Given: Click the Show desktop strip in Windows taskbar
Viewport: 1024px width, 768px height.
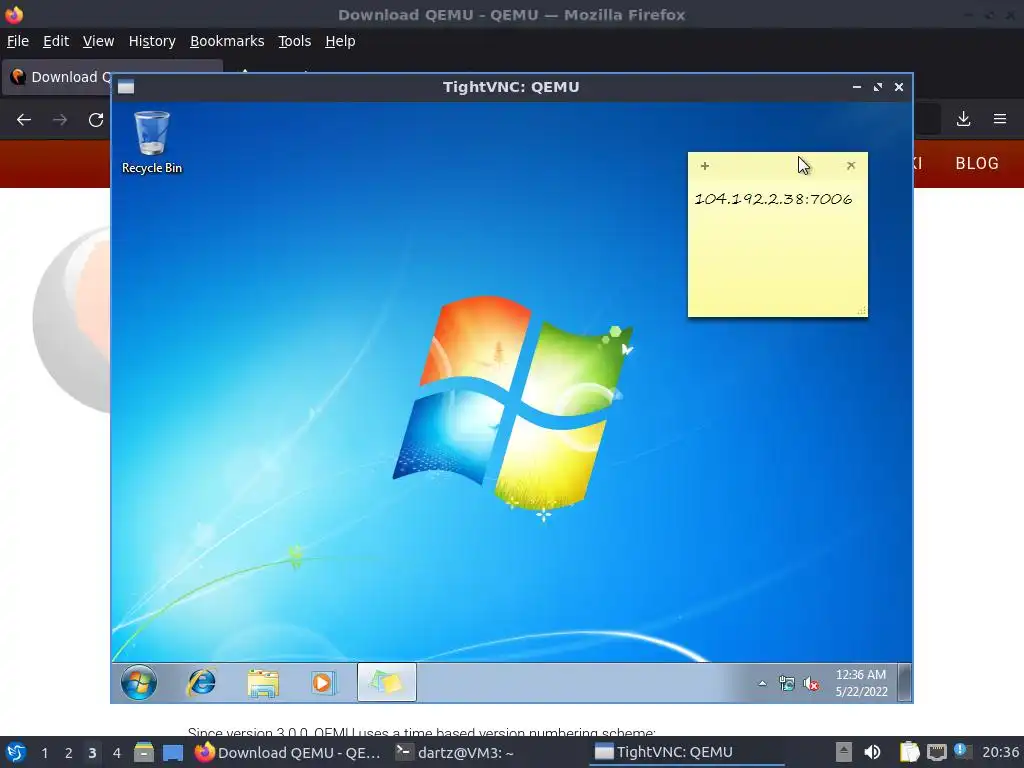Looking at the screenshot, I should point(904,682).
